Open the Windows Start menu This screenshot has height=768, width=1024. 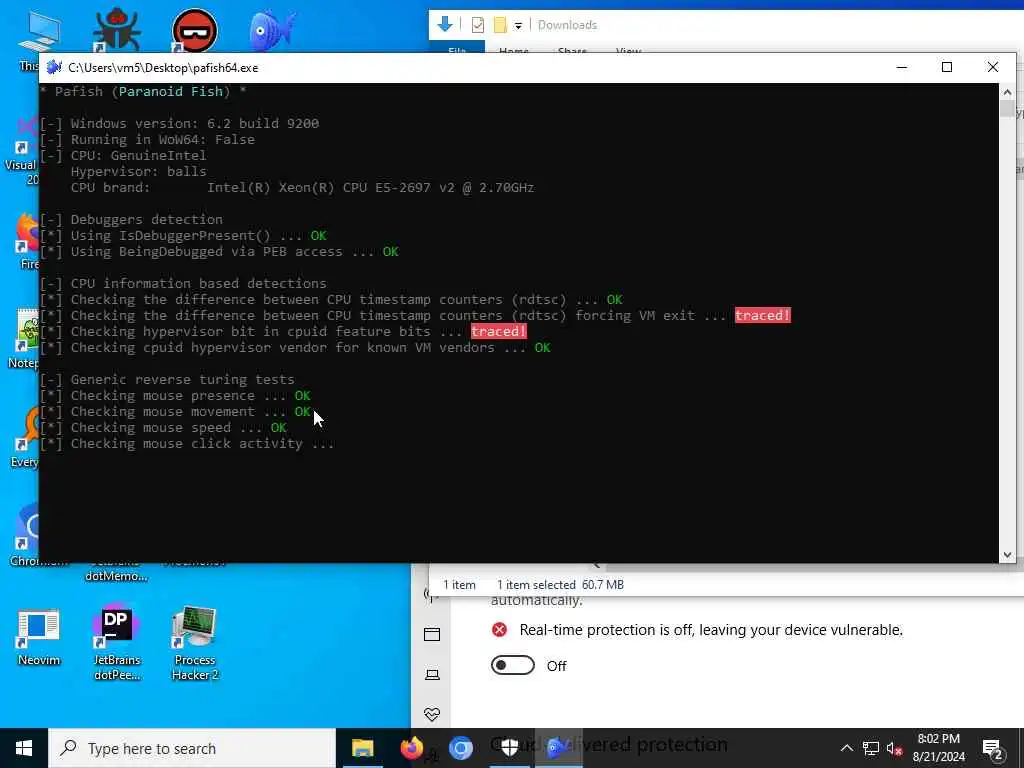(24, 748)
